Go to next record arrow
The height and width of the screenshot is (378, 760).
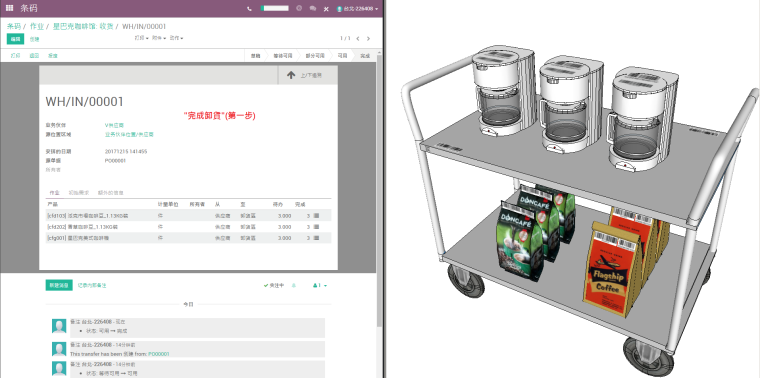pyautogui.click(x=368, y=38)
